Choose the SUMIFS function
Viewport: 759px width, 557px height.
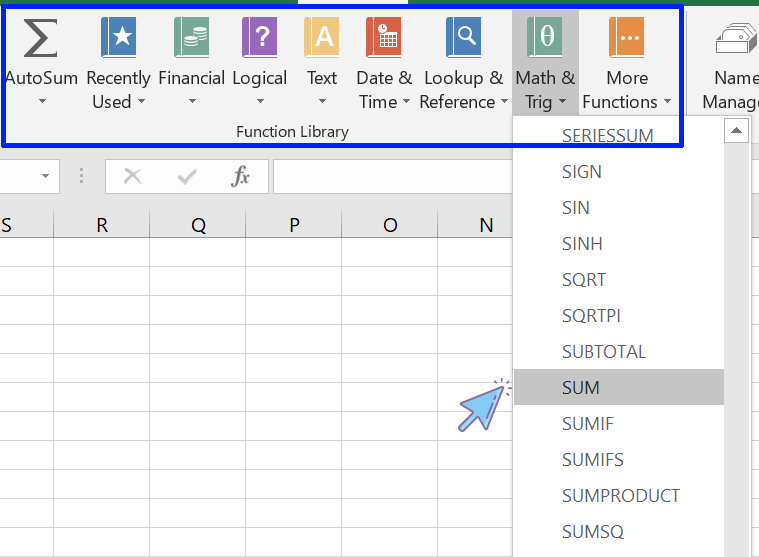(x=619, y=460)
